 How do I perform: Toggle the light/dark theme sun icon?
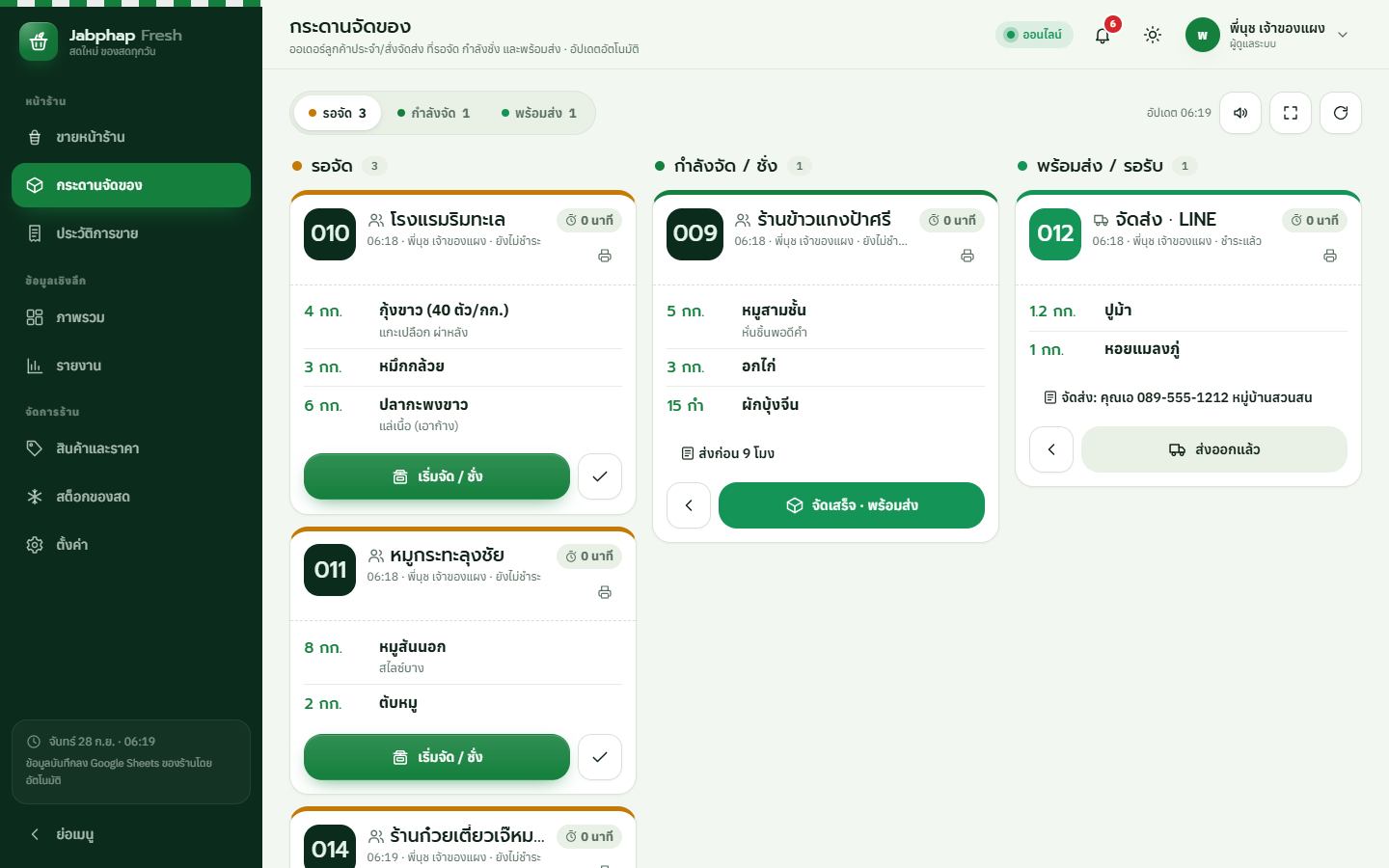1153,35
